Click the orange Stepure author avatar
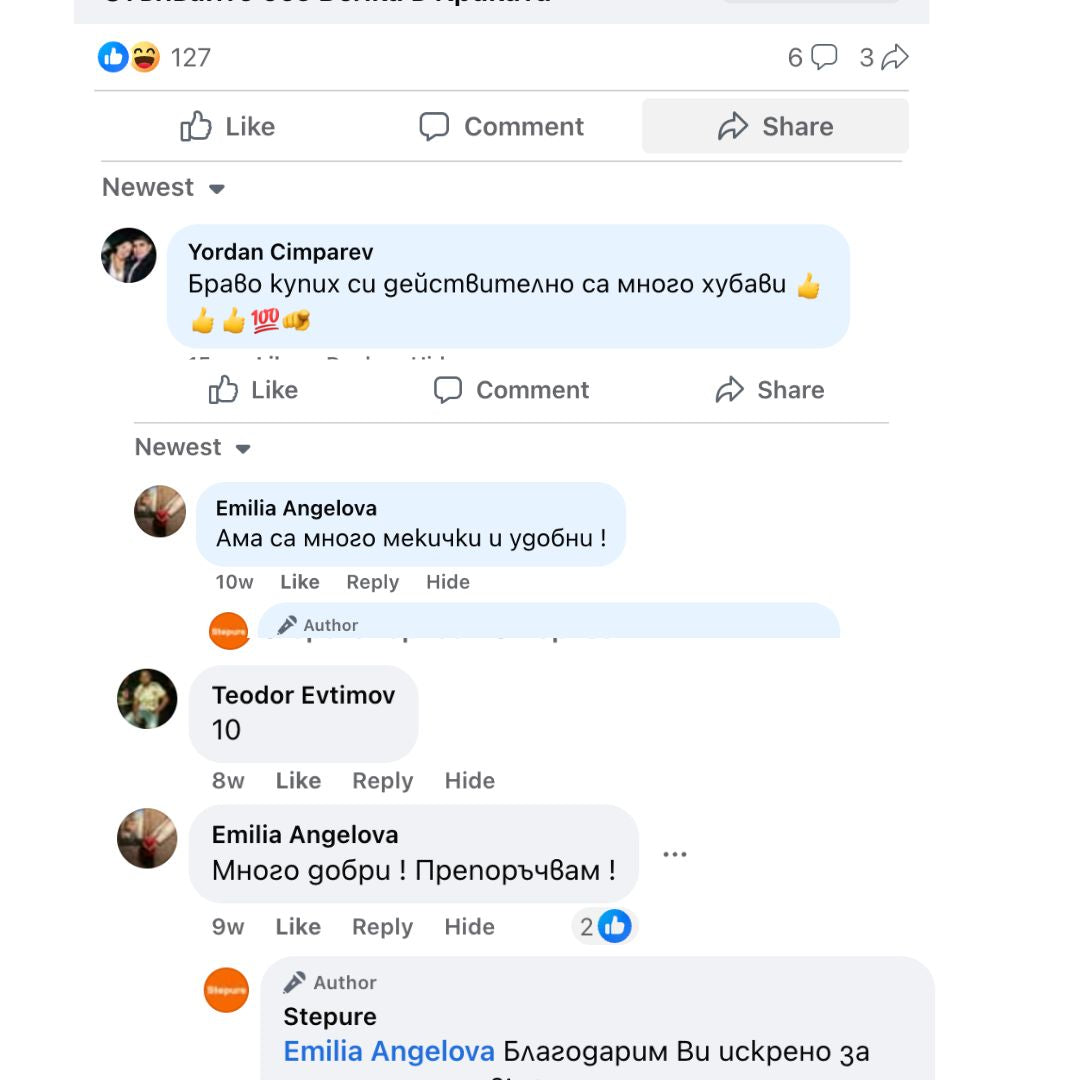This screenshot has height=1080, width=1080. tap(227, 990)
